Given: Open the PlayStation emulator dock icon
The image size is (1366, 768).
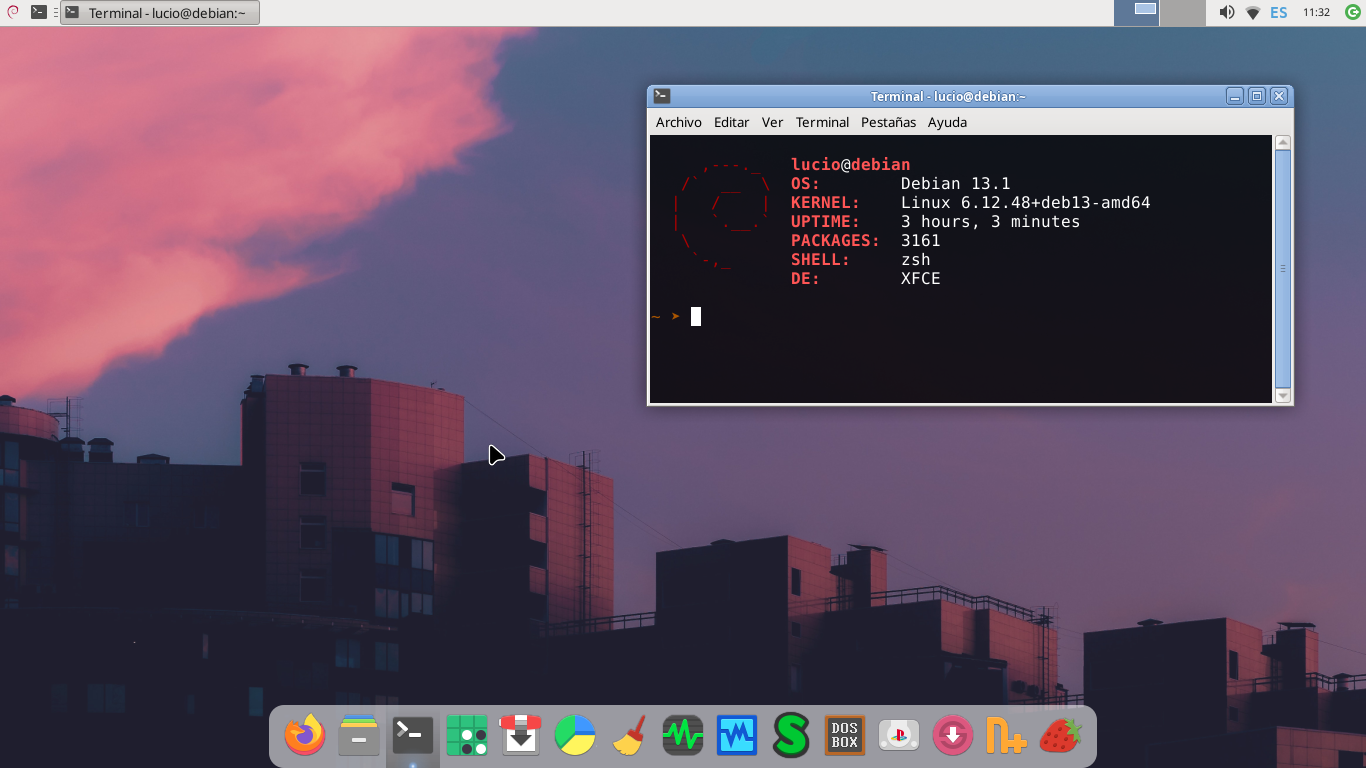Looking at the screenshot, I should [899, 736].
